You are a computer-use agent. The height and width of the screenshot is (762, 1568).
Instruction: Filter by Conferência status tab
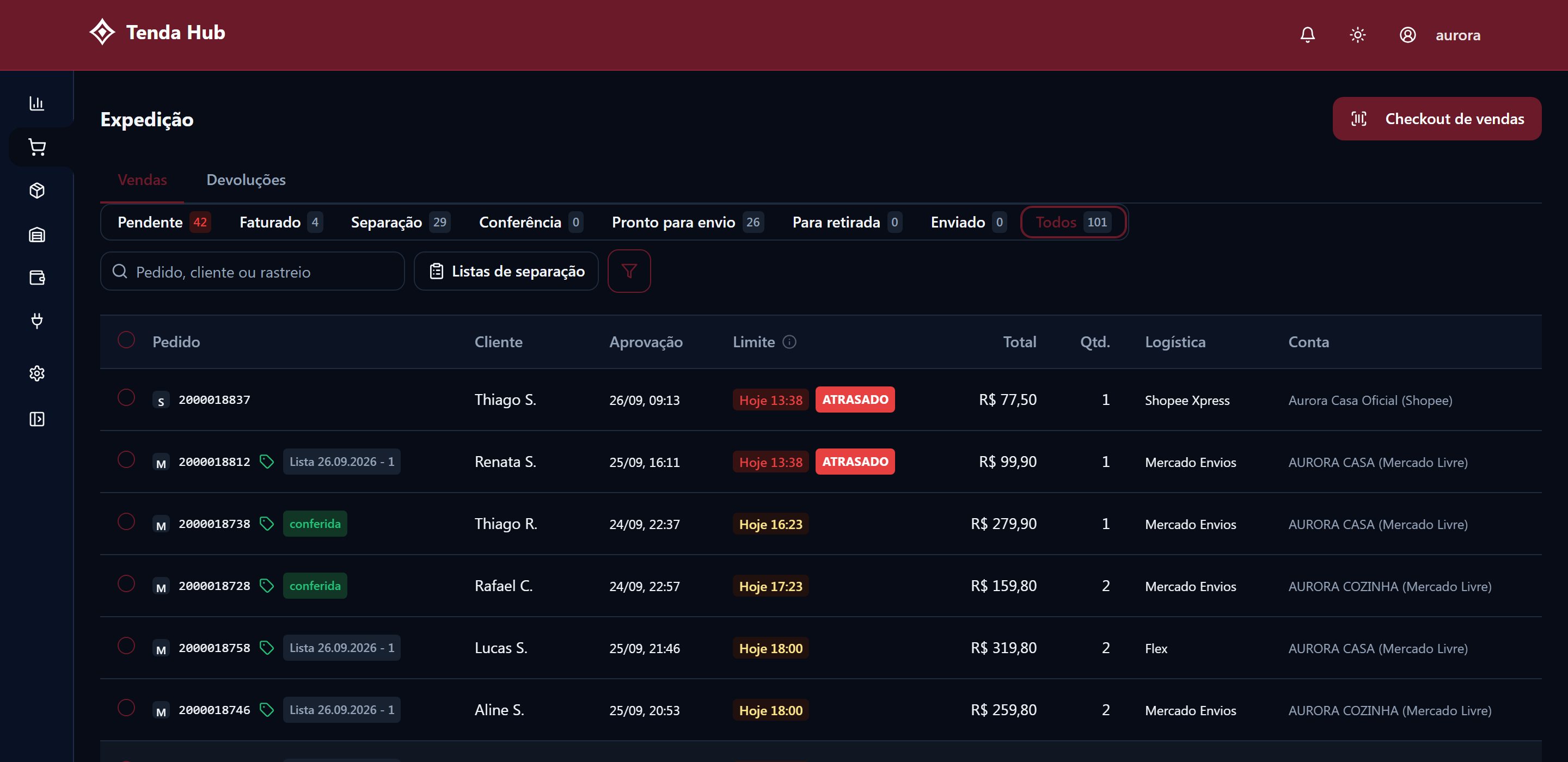(531, 222)
